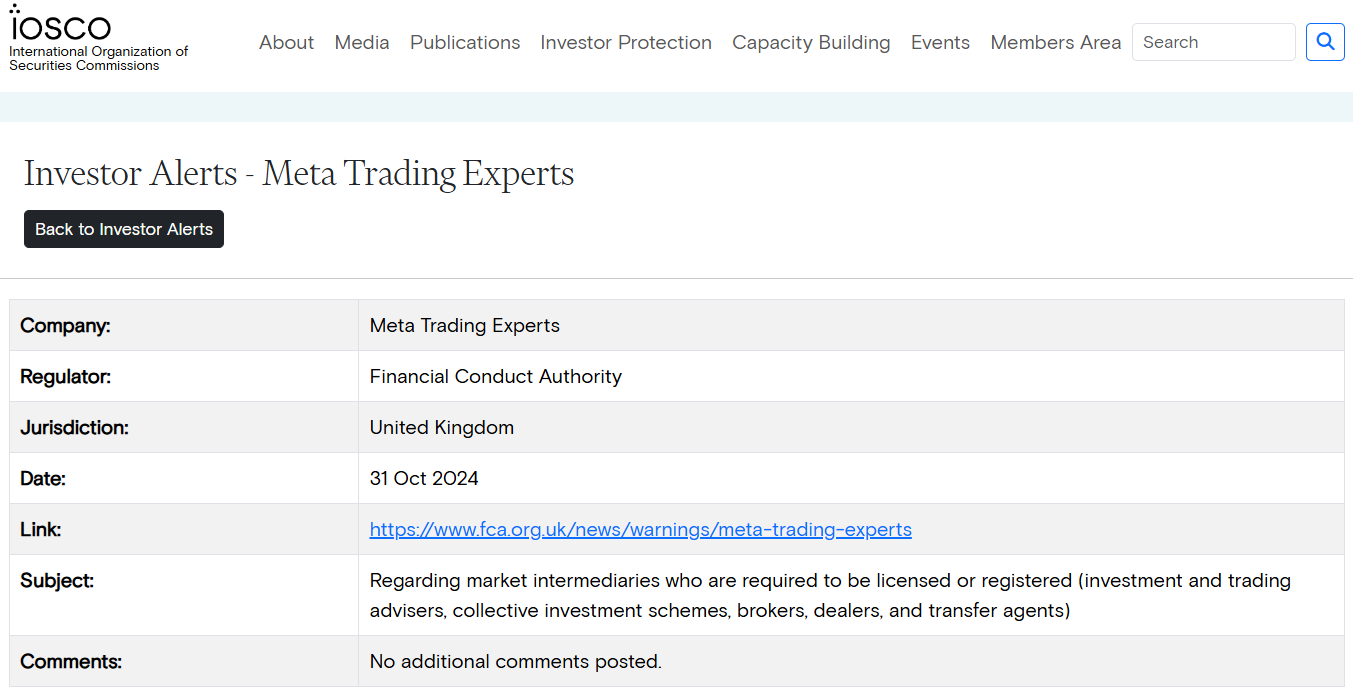Click the IOSCO logo
The image size is (1353, 691).
click(x=60, y=24)
